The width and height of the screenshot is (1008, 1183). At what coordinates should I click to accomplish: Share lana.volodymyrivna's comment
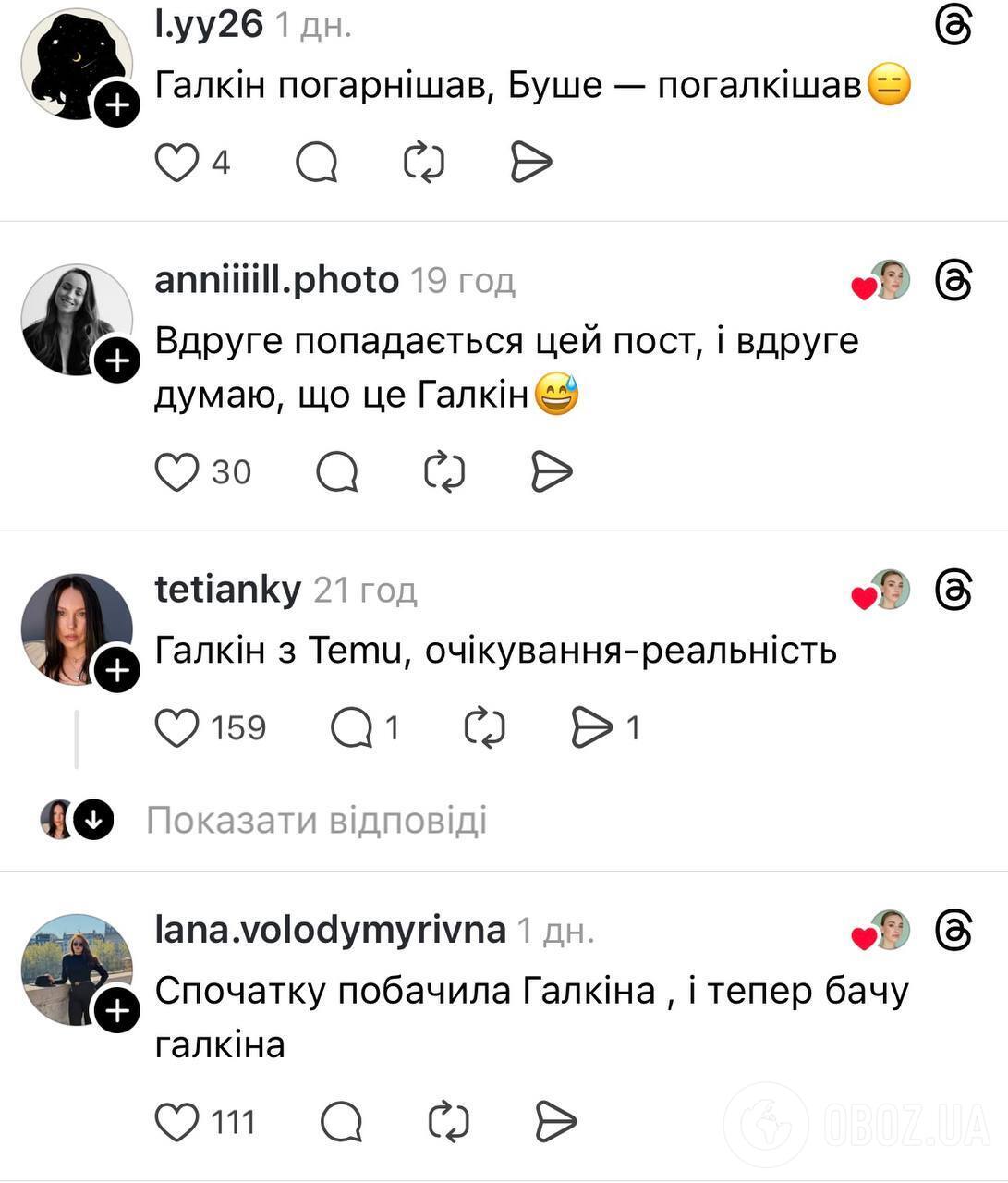(553, 1122)
